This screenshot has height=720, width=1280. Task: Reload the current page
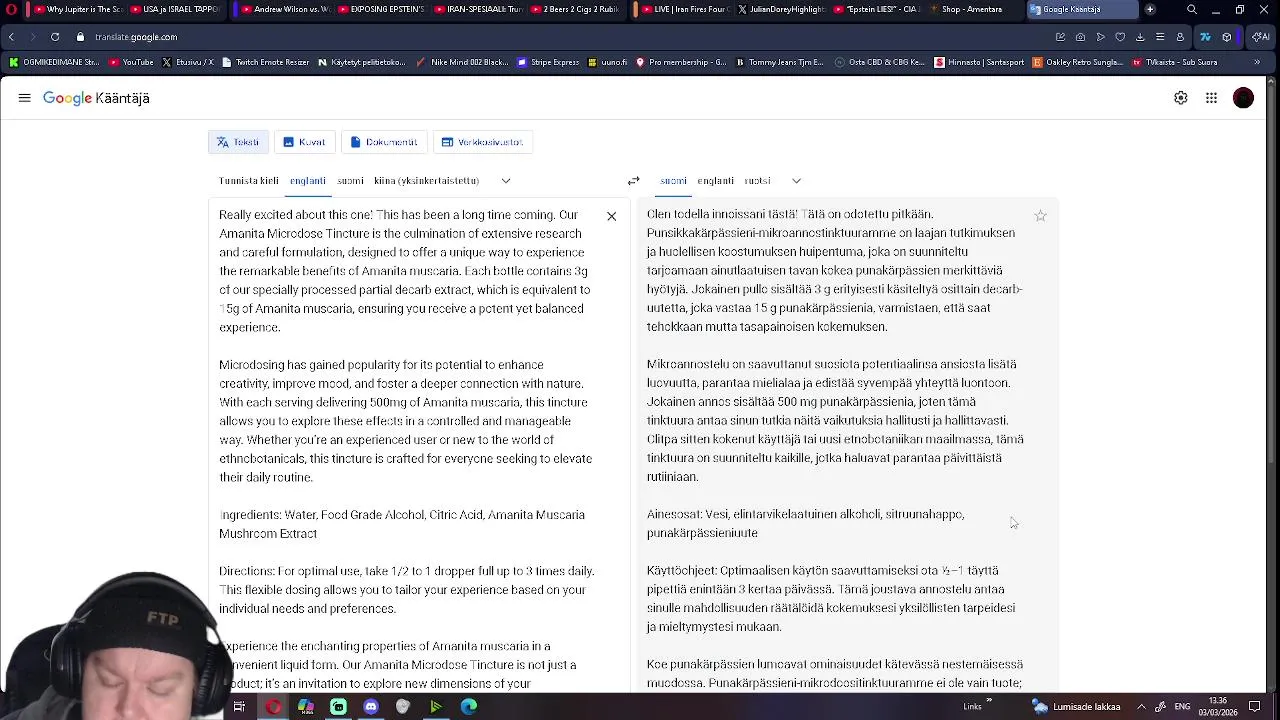[x=54, y=37]
